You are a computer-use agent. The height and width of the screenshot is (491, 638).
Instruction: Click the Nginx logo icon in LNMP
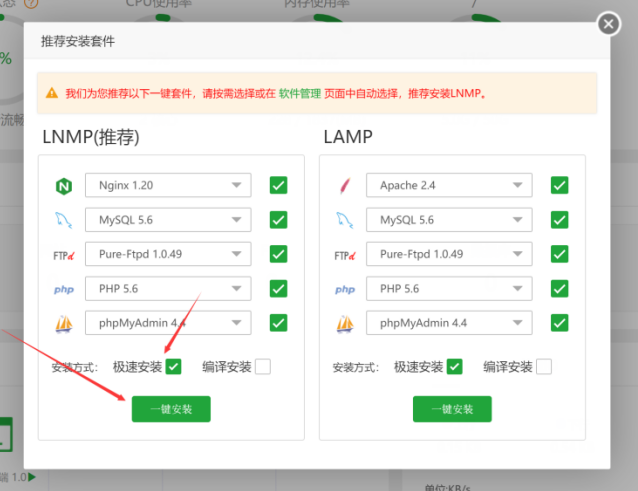click(64, 186)
